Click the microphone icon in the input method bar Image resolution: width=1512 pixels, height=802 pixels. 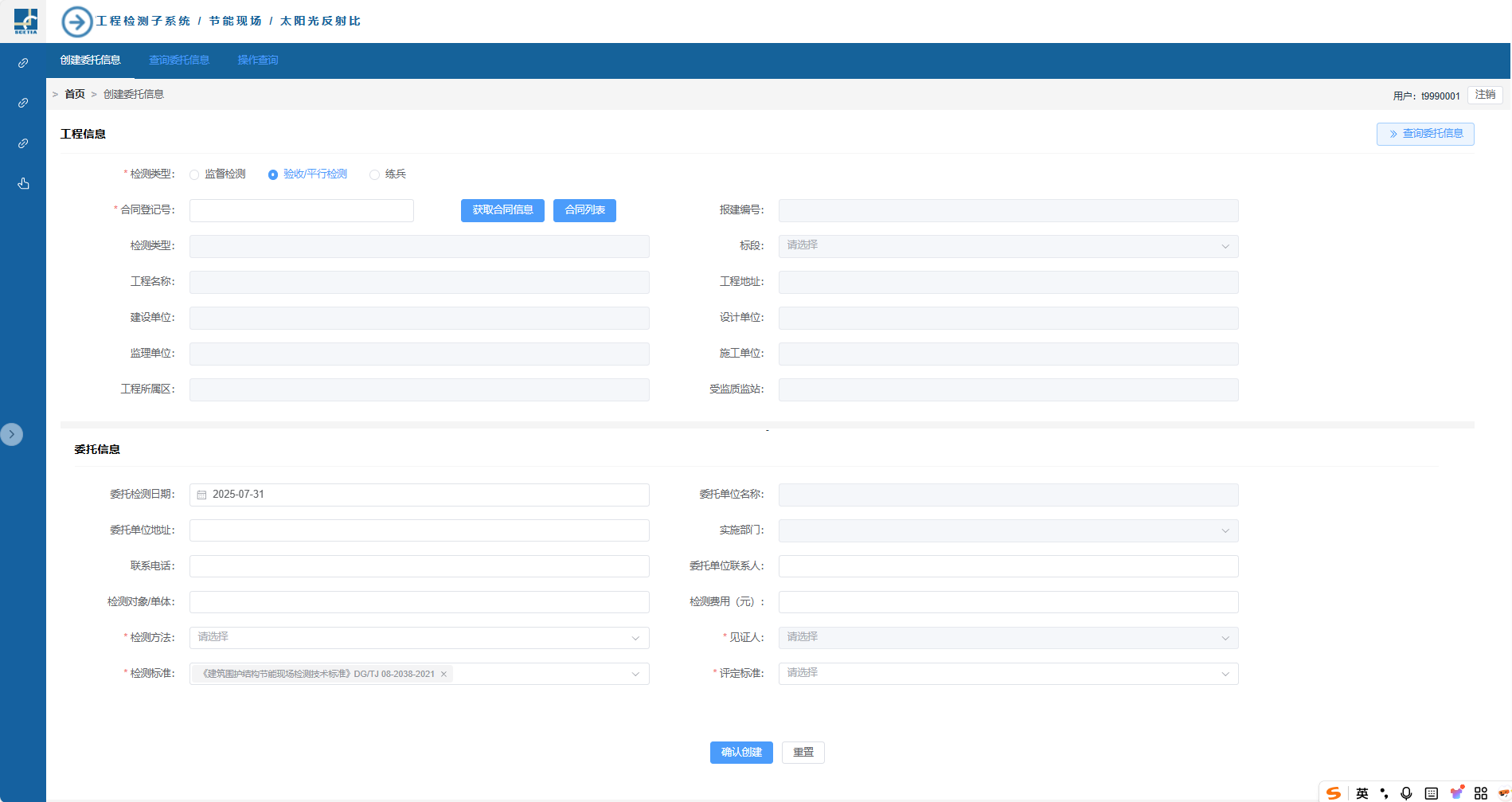coord(1406,793)
